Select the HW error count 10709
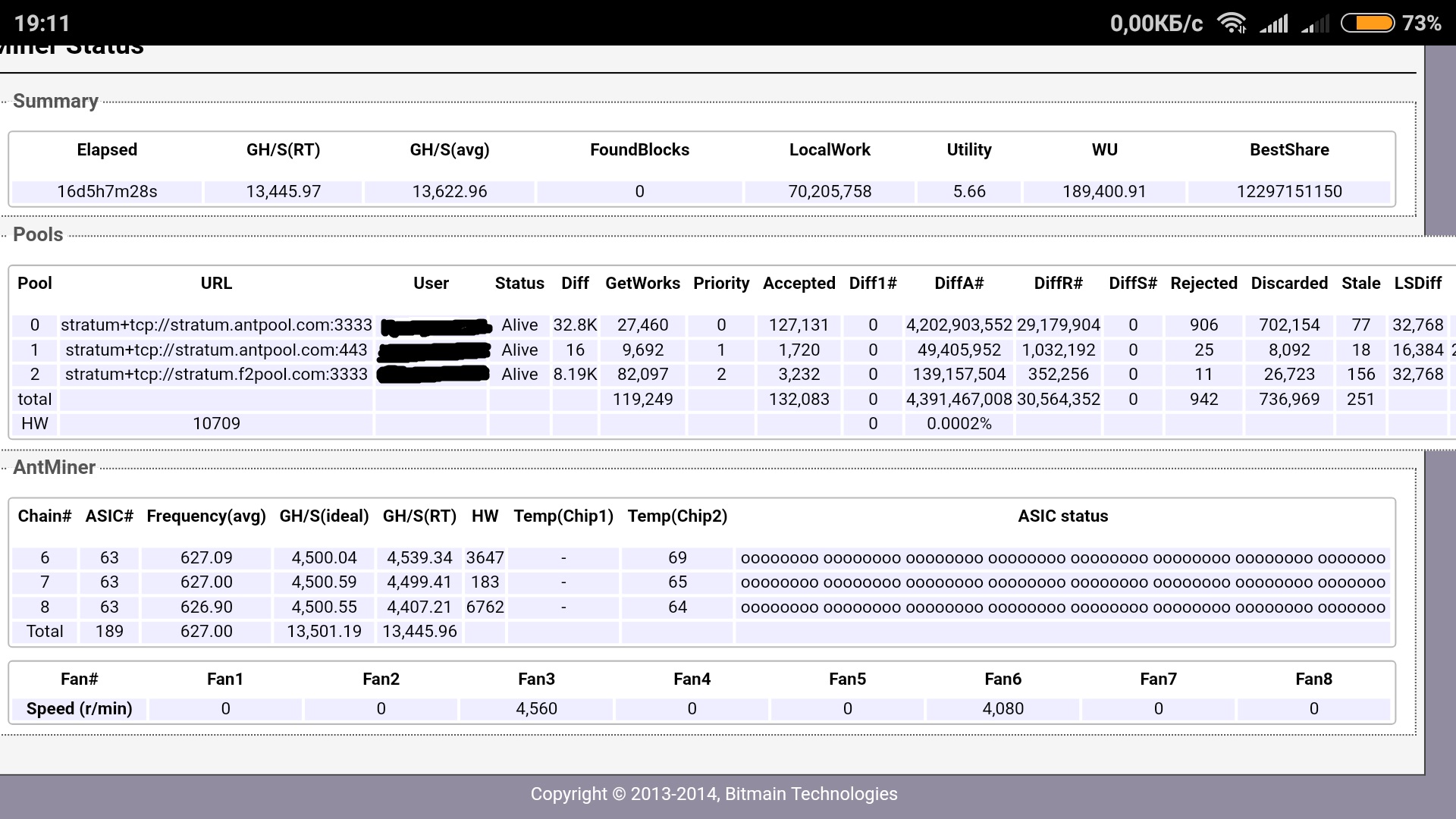Viewport: 1456px width, 819px height. point(216,424)
